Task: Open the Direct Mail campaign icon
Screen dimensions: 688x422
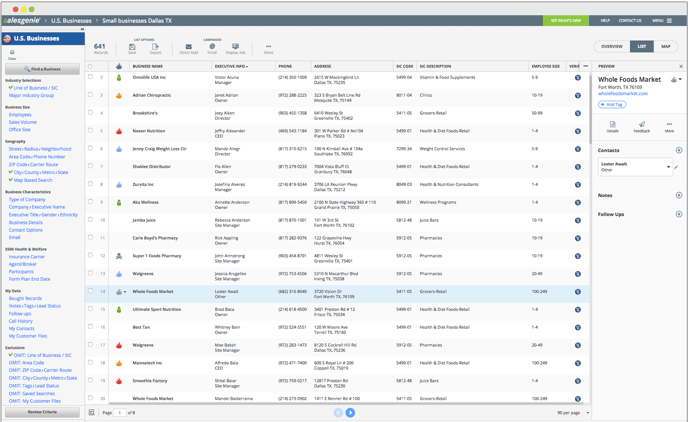Action: 189,47
